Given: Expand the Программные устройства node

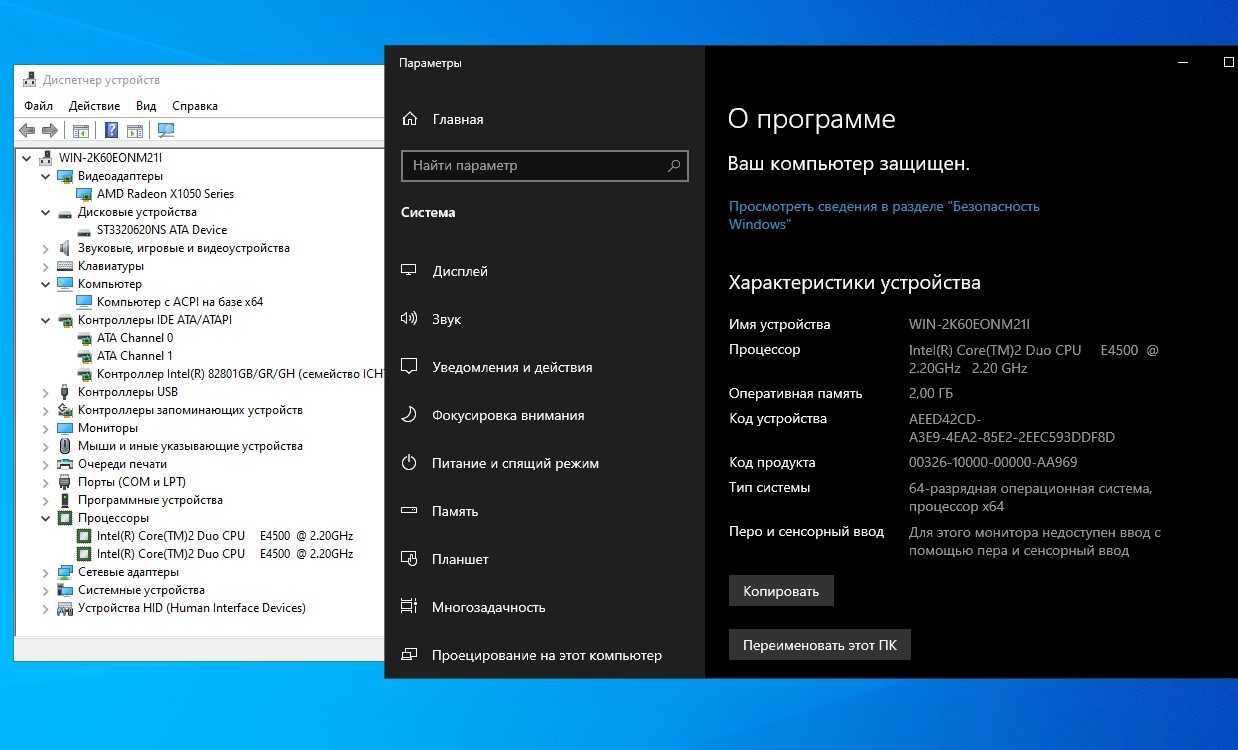Looking at the screenshot, I should pyautogui.click(x=46, y=500).
